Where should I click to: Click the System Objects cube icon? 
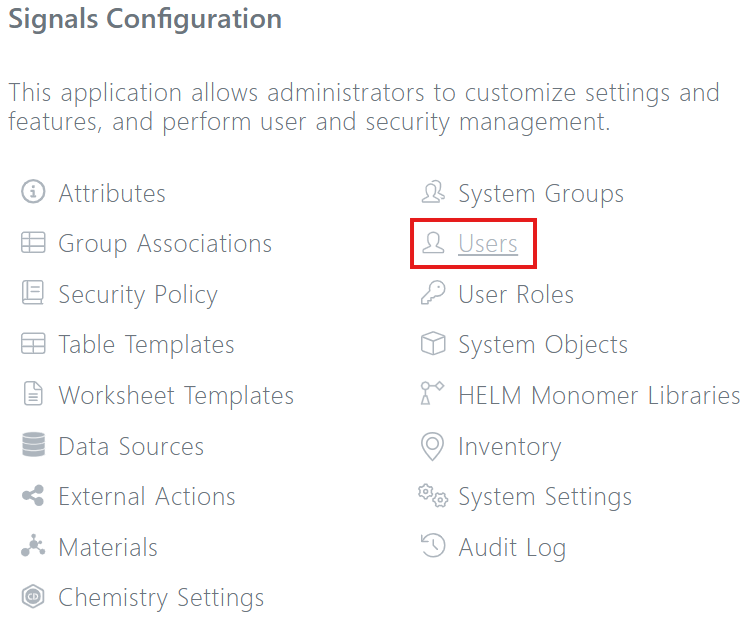coord(432,345)
